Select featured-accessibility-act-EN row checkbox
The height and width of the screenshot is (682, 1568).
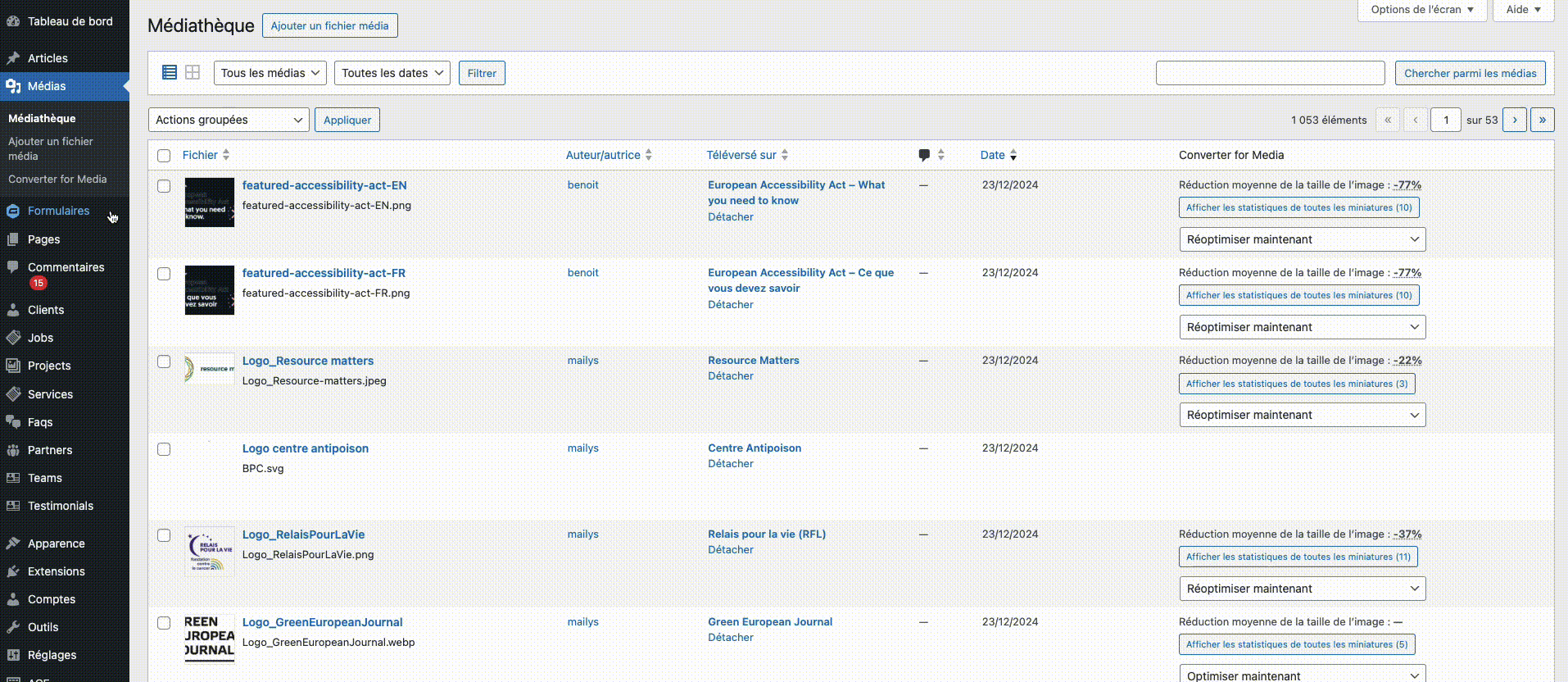tap(164, 186)
